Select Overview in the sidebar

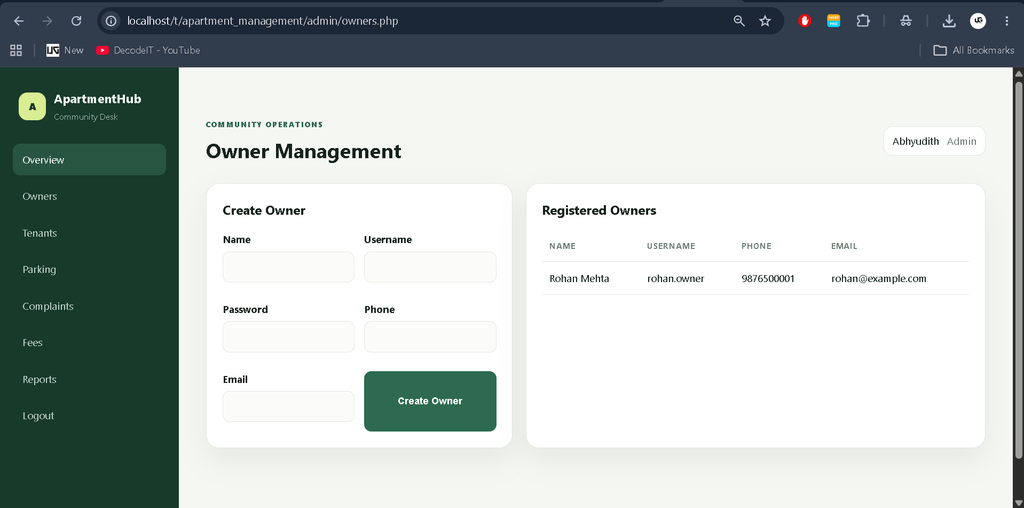[x=89, y=159]
